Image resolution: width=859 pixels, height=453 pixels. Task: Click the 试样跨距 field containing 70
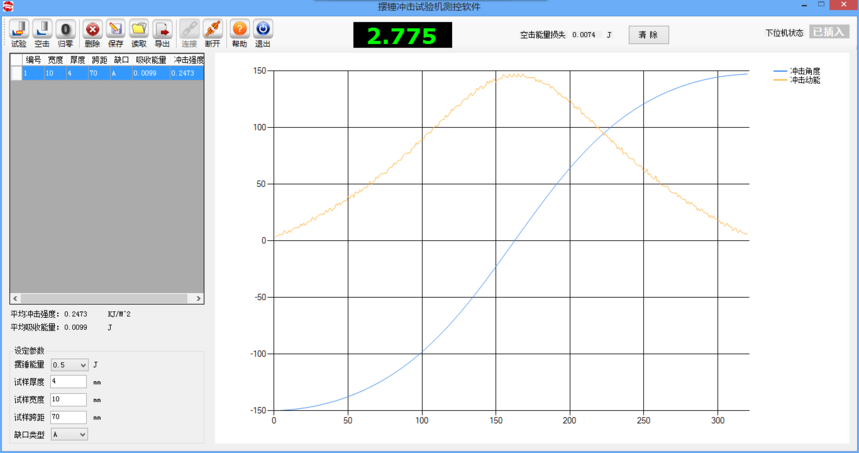pos(68,417)
